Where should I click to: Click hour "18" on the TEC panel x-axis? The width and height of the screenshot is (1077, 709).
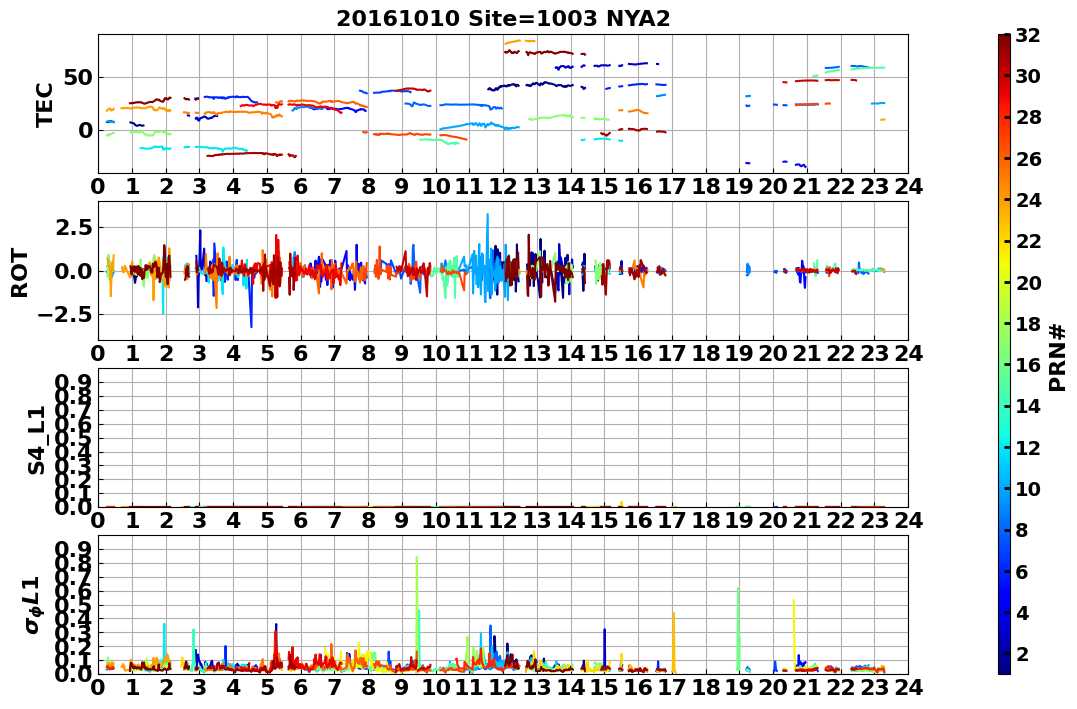(706, 186)
